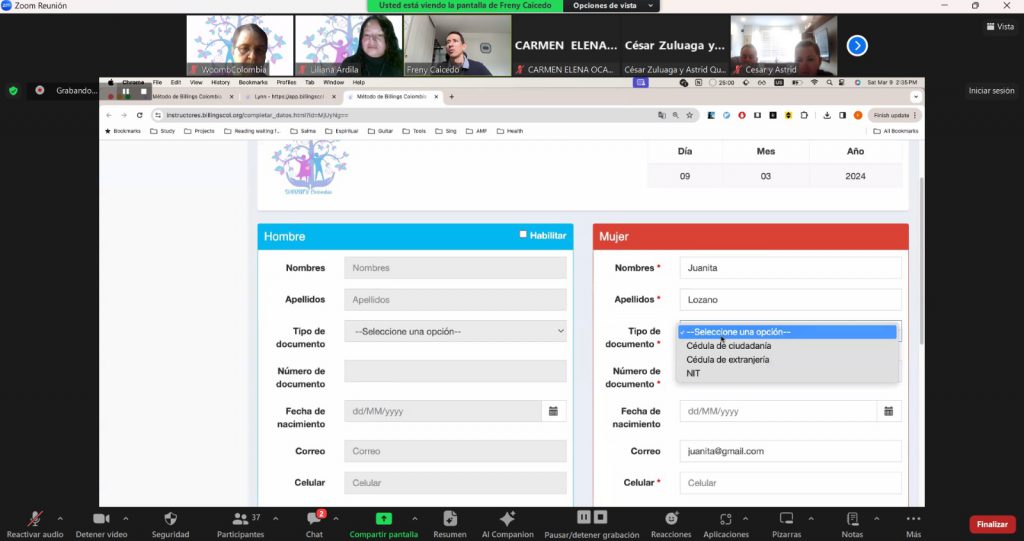
Task: Click the red Finalizar button
Action: coord(992,524)
